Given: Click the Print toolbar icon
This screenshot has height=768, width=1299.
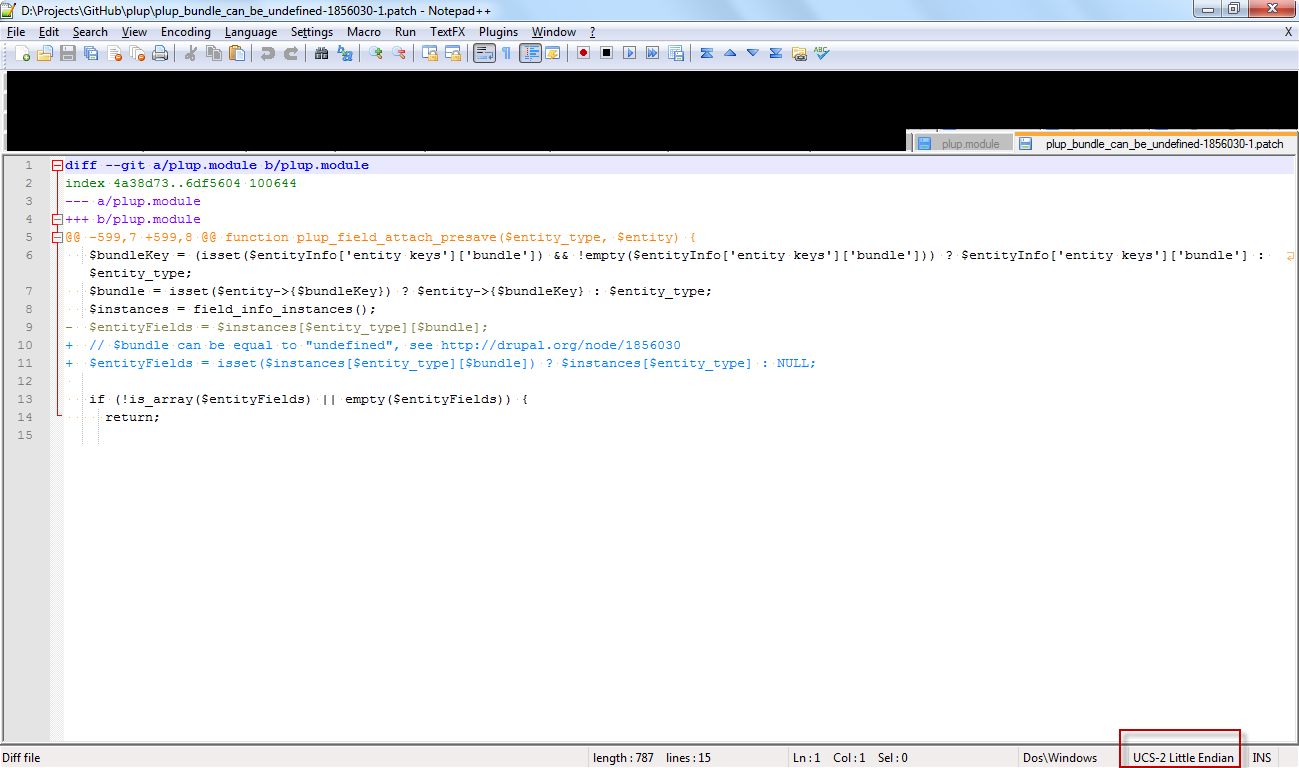Looking at the screenshot, I should pos(160,53).
